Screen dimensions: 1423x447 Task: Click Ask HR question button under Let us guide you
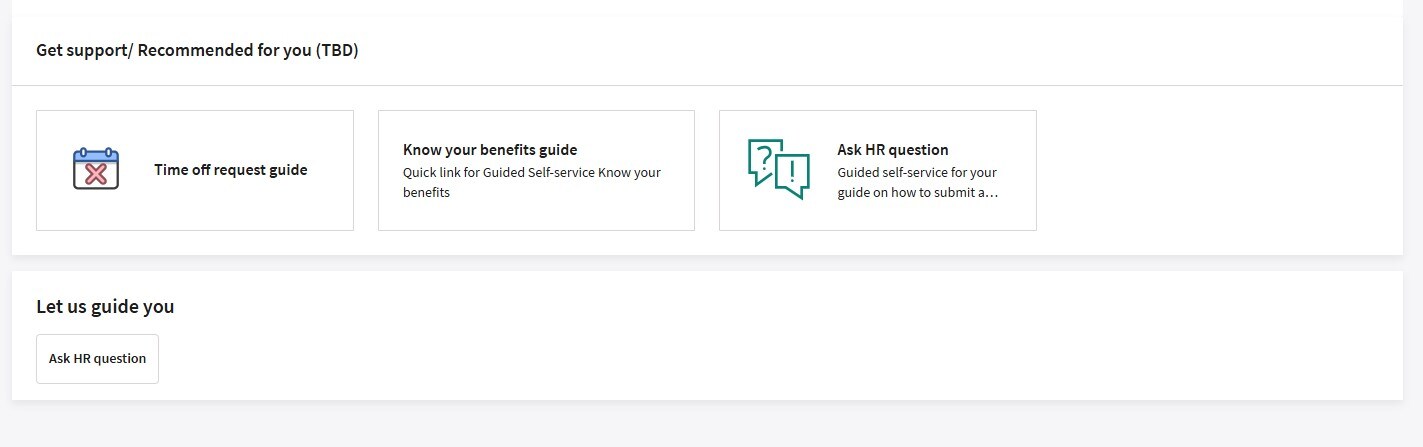click(97, 359)
